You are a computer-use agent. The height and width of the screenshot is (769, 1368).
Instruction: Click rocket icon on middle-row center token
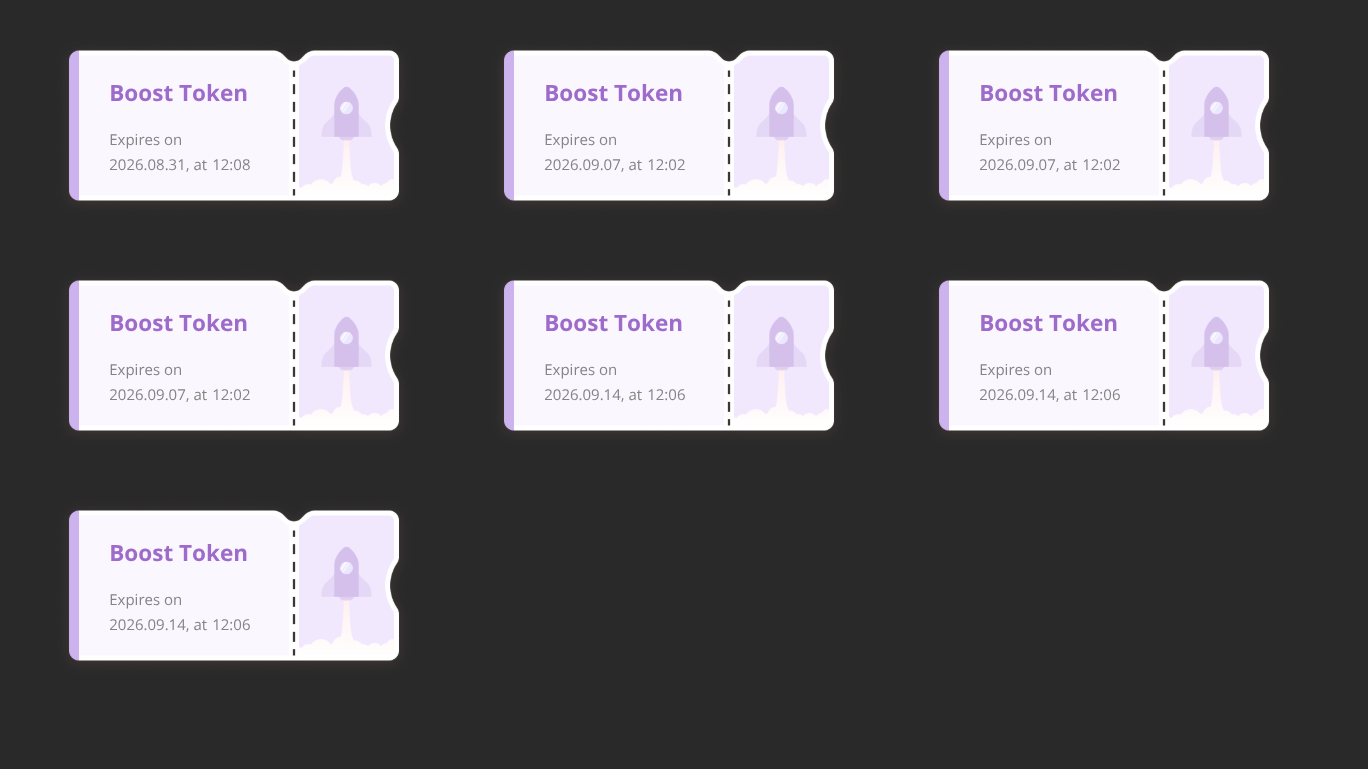point(781,343)
